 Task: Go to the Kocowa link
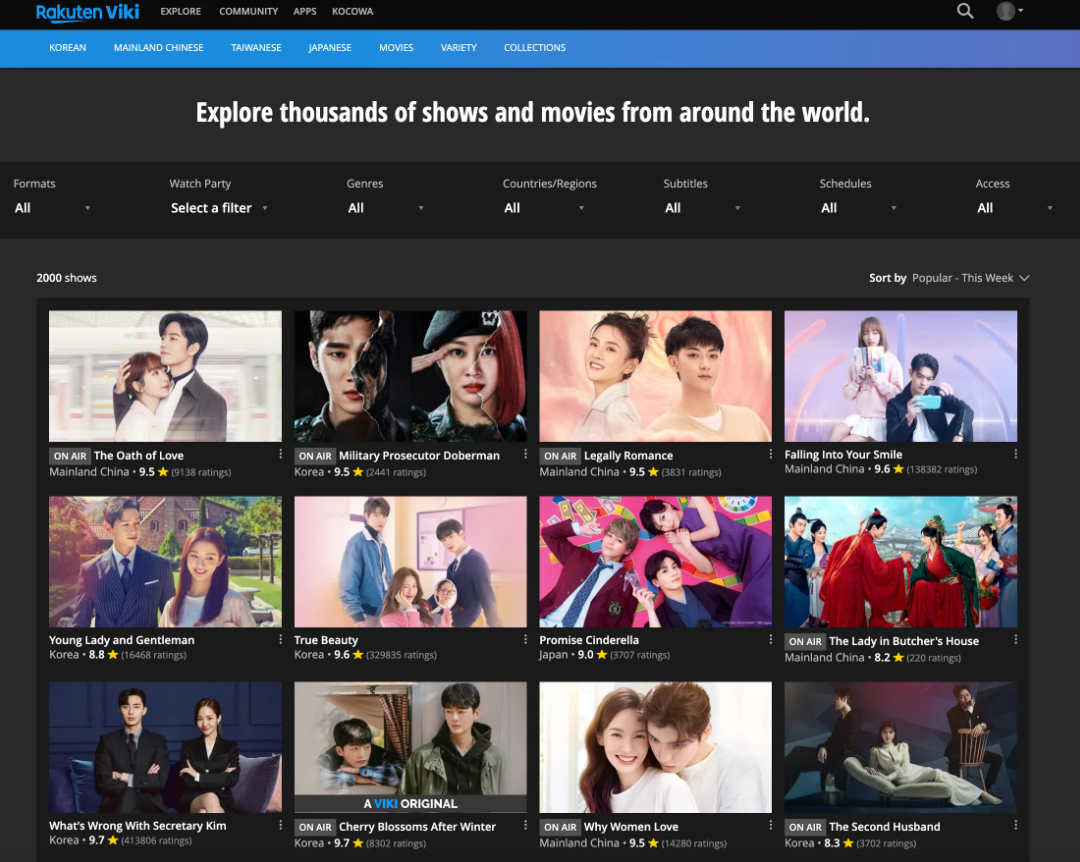tap(352, 12)
